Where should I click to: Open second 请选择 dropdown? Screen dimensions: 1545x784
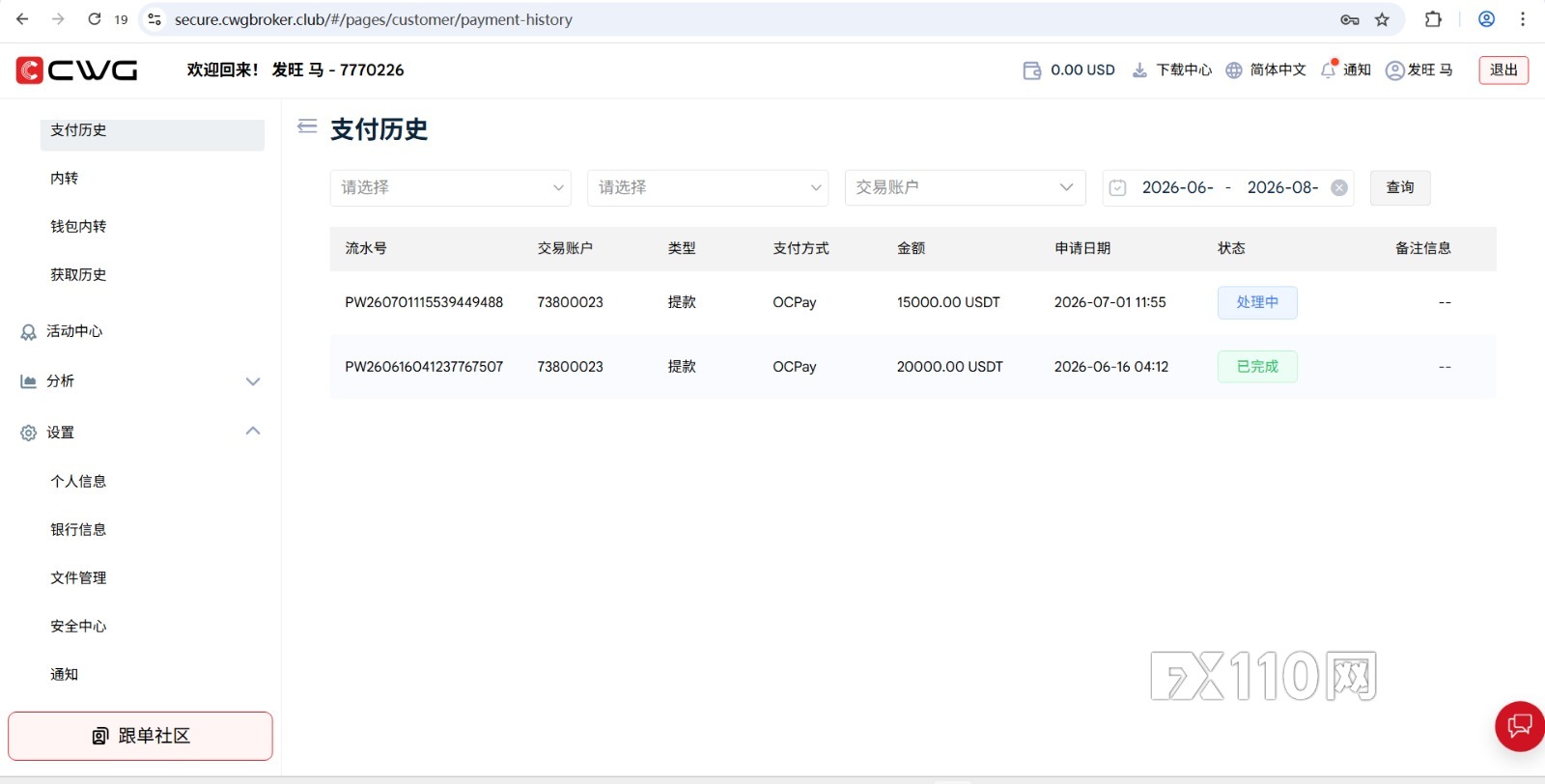(x=708, y=188)
